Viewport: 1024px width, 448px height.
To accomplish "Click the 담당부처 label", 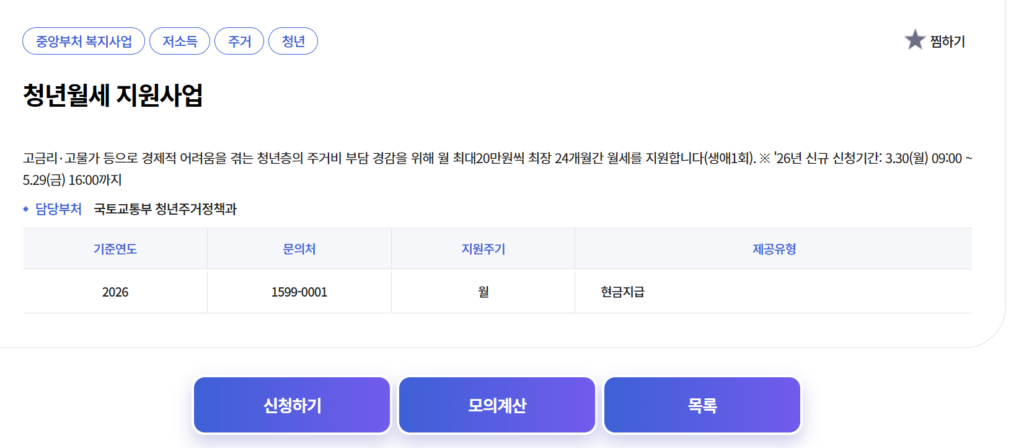I will tap(58, 209).
